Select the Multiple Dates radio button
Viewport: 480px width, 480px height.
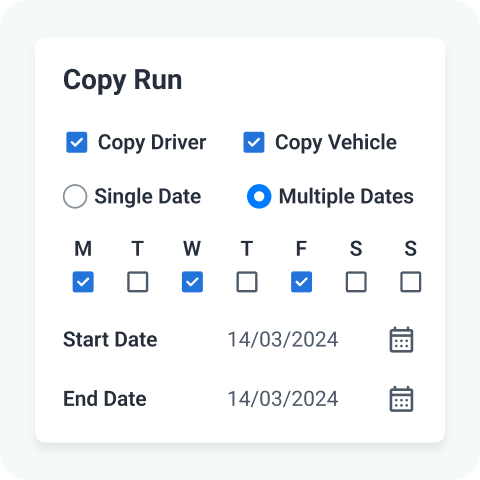[259, 196]
